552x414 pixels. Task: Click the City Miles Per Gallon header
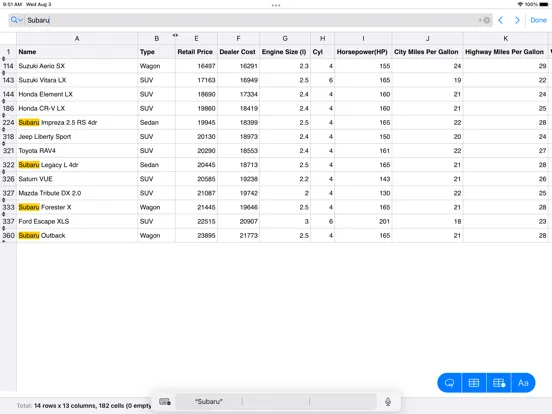[427, 52]
